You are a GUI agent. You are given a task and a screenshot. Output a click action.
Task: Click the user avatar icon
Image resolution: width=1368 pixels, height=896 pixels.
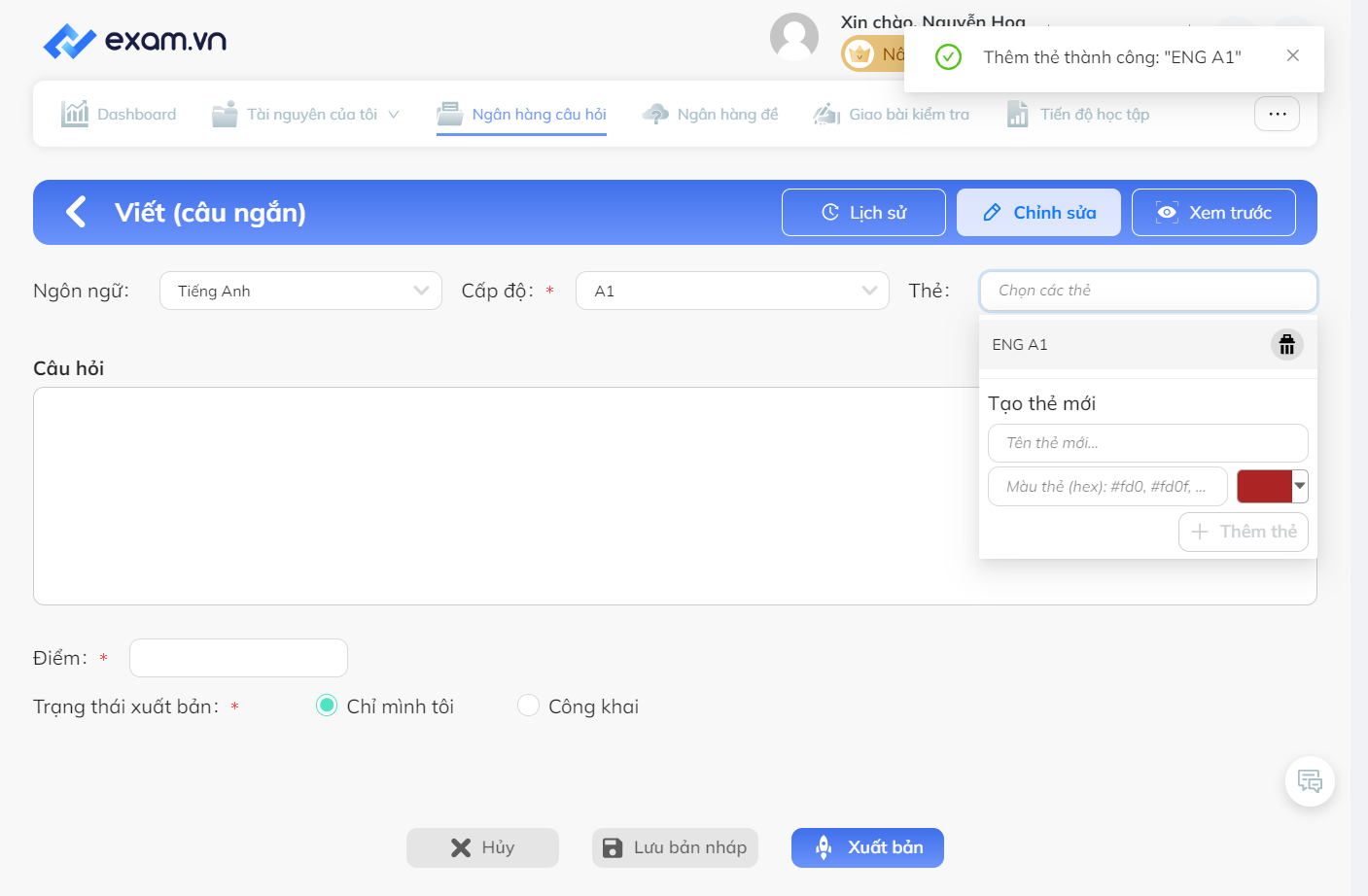[794, 37]
